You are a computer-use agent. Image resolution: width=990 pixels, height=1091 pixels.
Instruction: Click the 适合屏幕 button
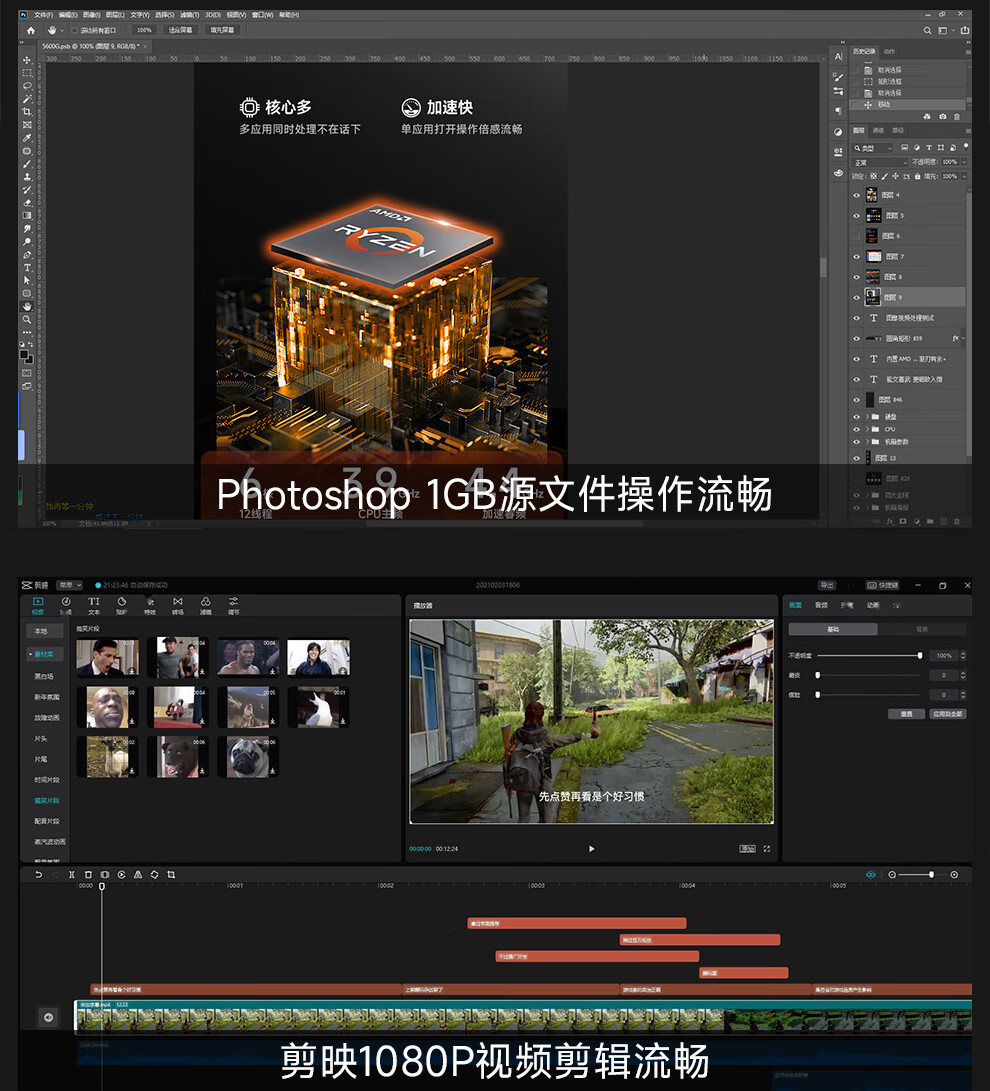[x=180, y=30]
